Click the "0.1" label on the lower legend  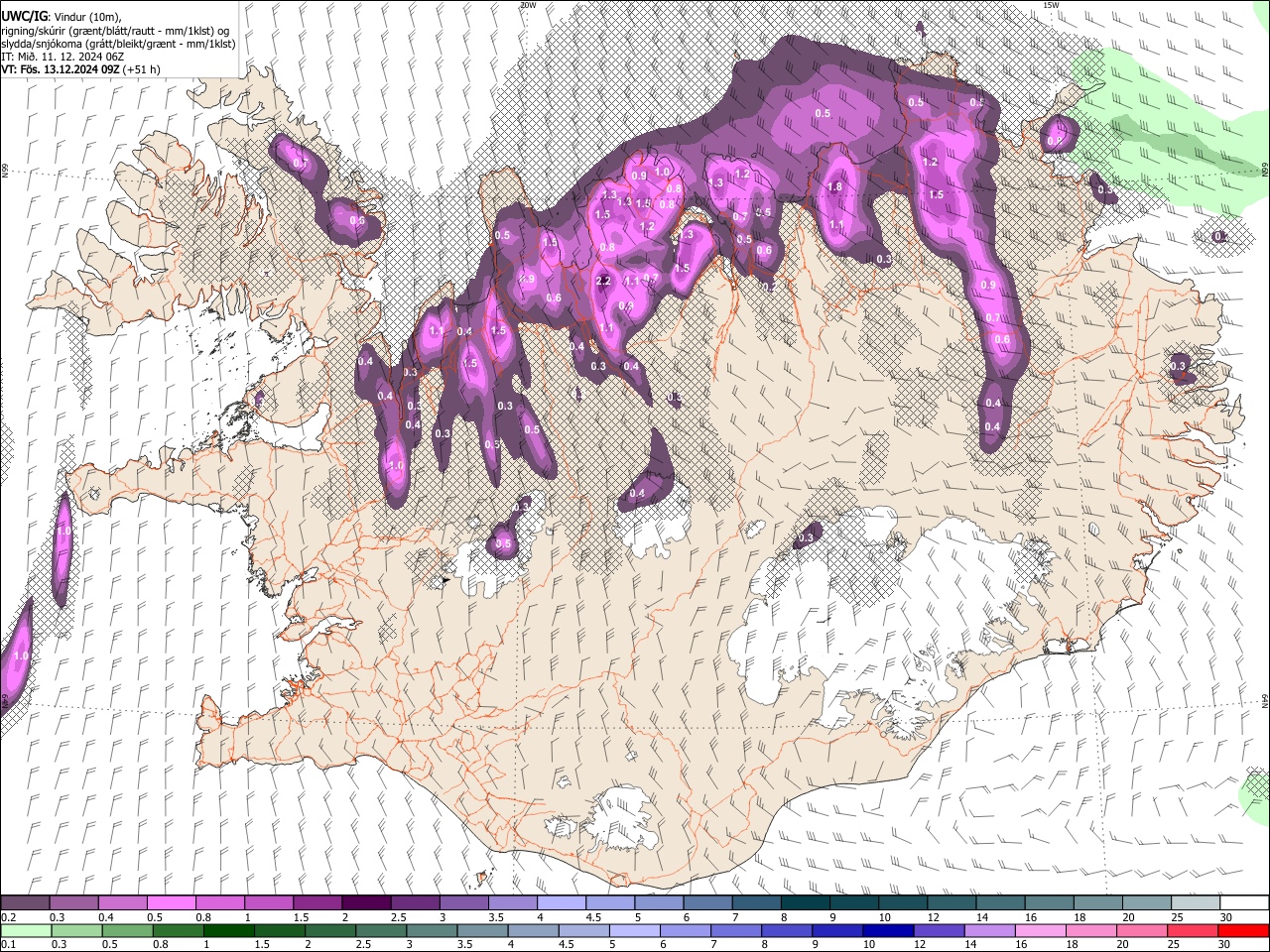(x=8, y=944)
